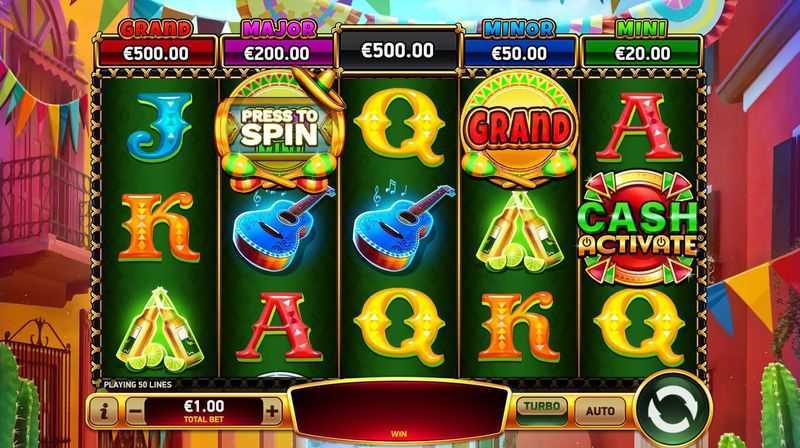
Task: Click the blue J symbol
Action: point(160,127)
